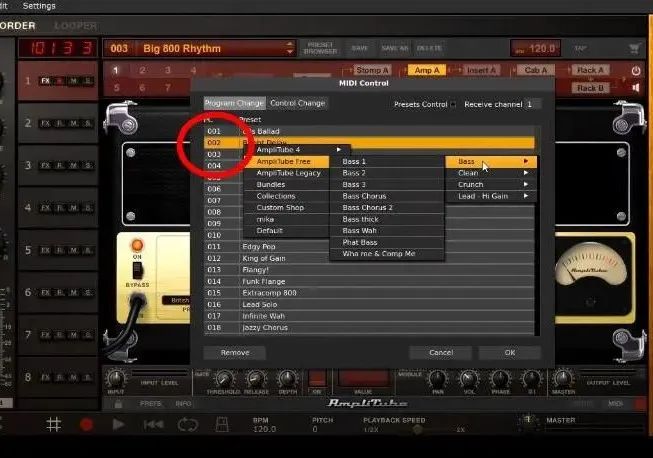Click the noise gate THRESHOLD knob
Image resolution: width=653 pixels, height=458 pixels.
point(224,379)
